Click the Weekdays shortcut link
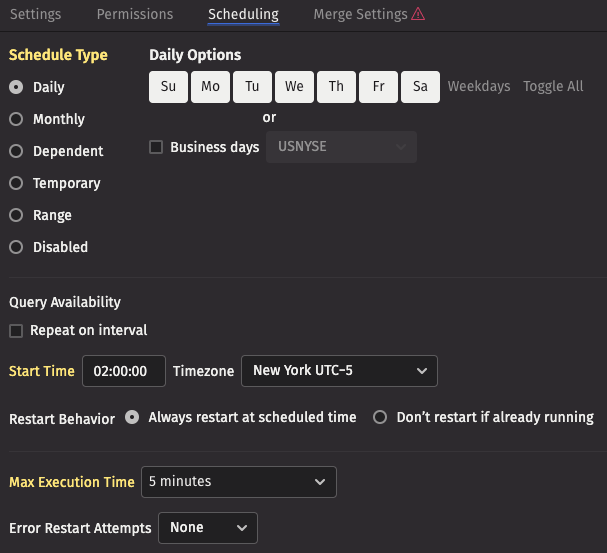The height and width of the screenshot is (553, 607). click(x=479, y=87)
